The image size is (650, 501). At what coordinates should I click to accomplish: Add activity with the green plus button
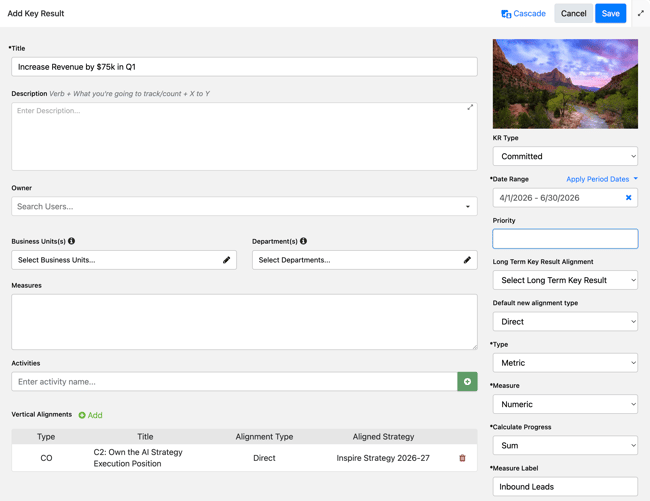[467, 382]
